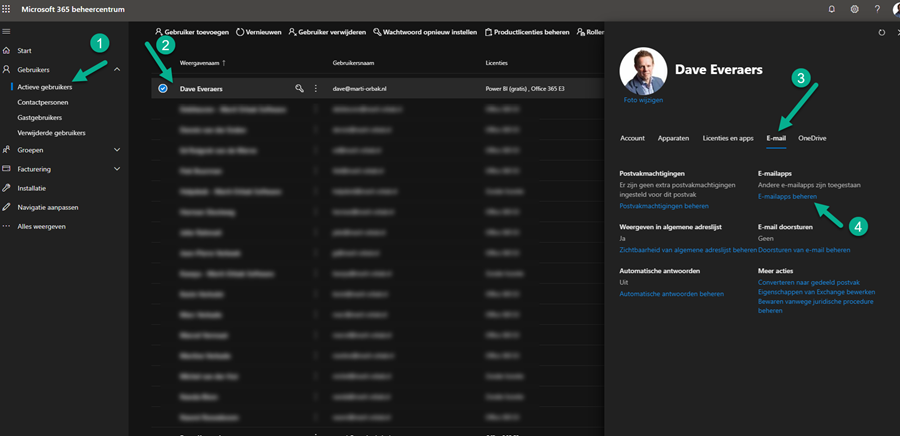Image resolution: width=900 pixels, height=436 pixels.
Task: Click Converteren naar gedeeld postvak
Action: coord(809,283)
